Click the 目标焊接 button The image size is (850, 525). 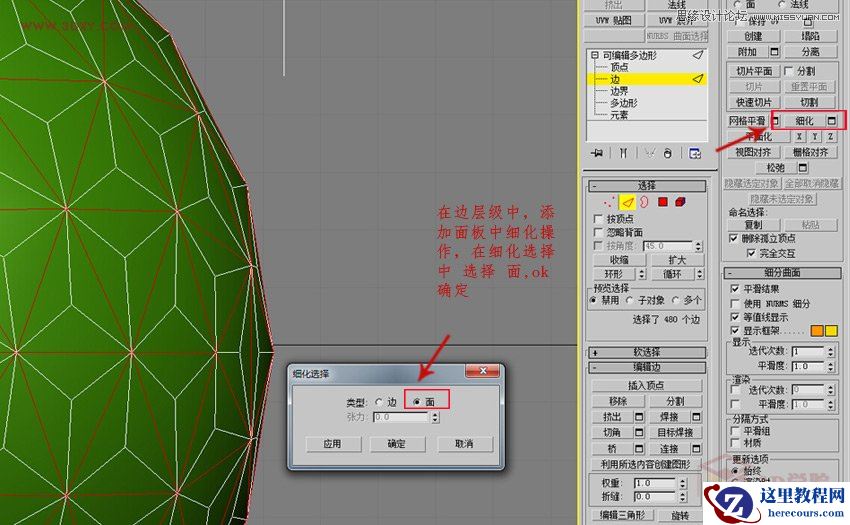point(675,432)
